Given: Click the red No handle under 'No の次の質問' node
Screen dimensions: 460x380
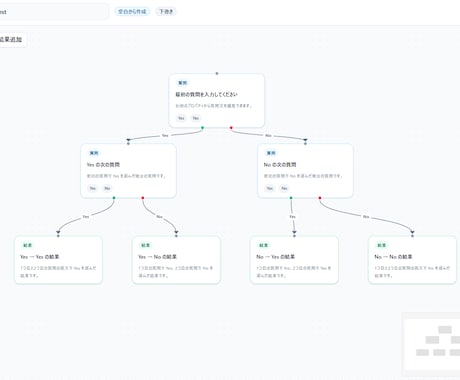Looking at the screenshot, I should pyautogui.click(x=320, y=198).
